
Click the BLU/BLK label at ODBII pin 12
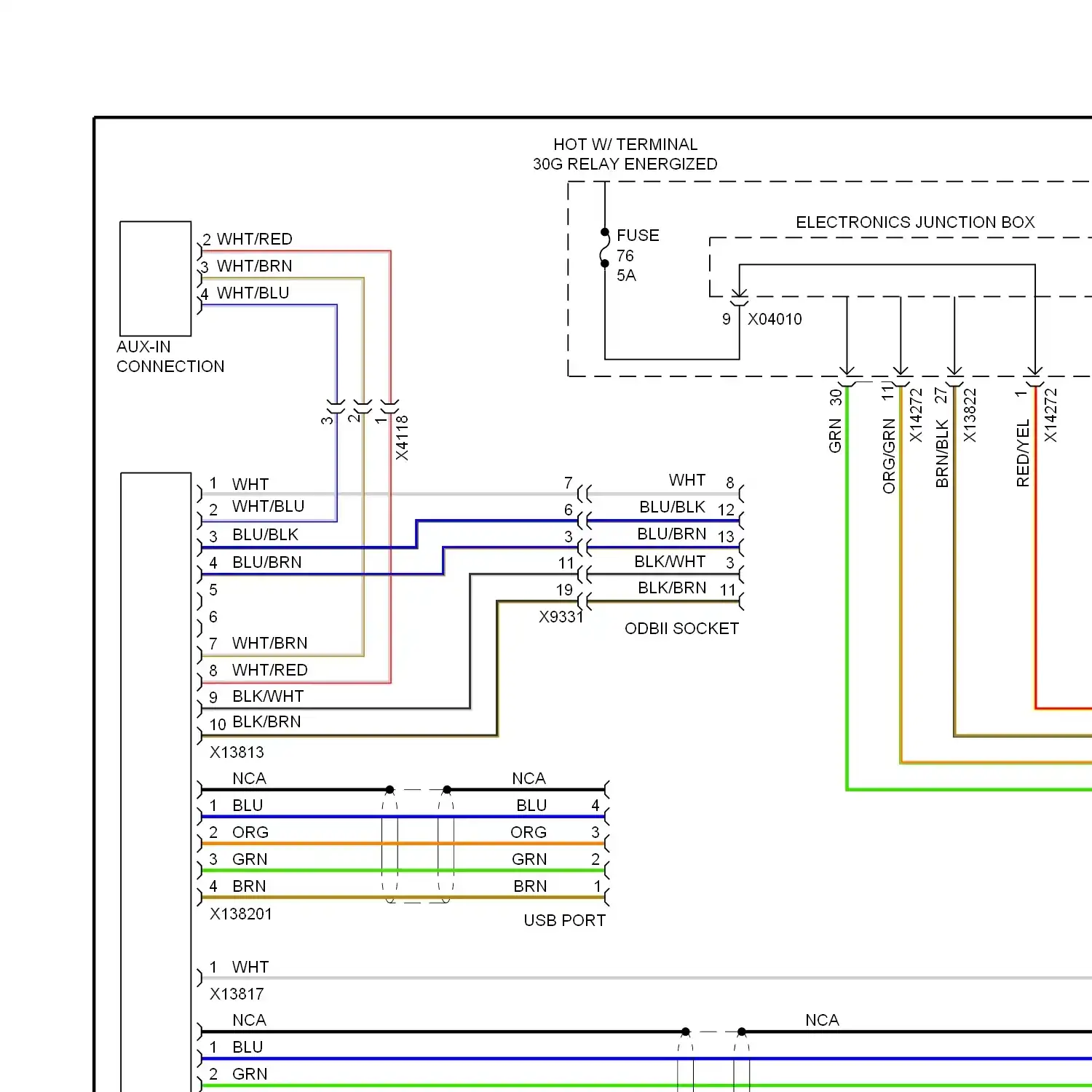672,507
